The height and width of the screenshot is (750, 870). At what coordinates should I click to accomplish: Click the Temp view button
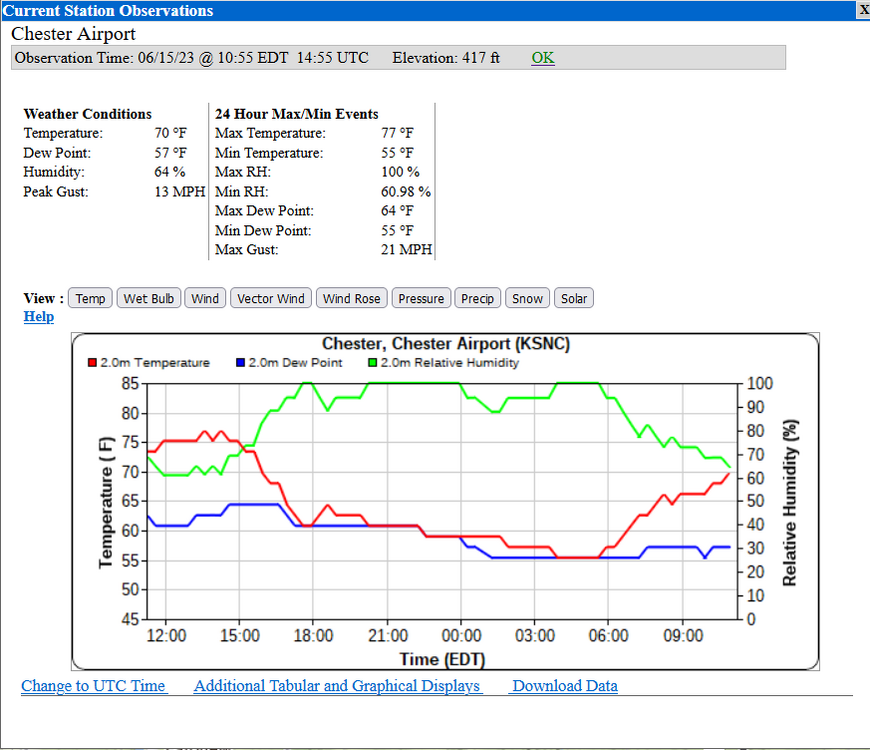(90, 298)
